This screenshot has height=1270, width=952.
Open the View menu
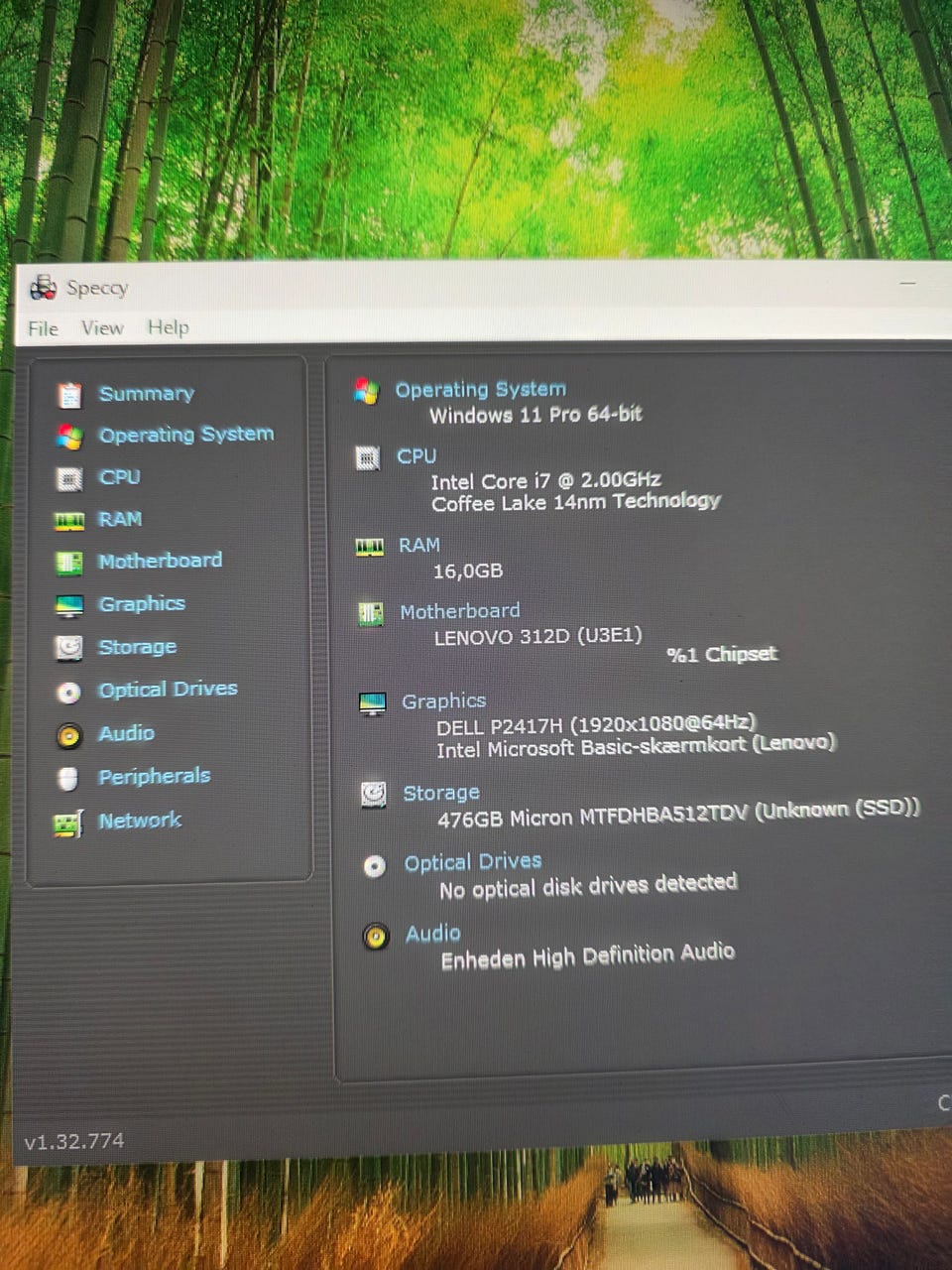point(102,327)
